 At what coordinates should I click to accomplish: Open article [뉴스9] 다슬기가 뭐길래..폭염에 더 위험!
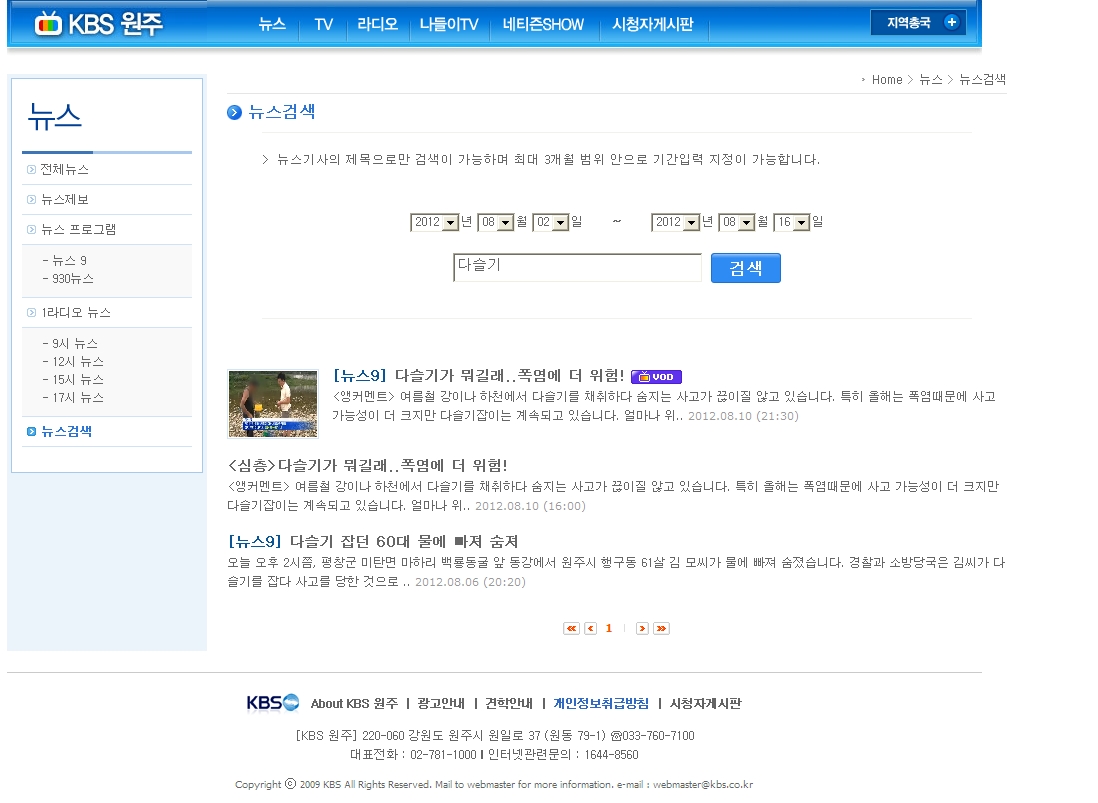478,376
